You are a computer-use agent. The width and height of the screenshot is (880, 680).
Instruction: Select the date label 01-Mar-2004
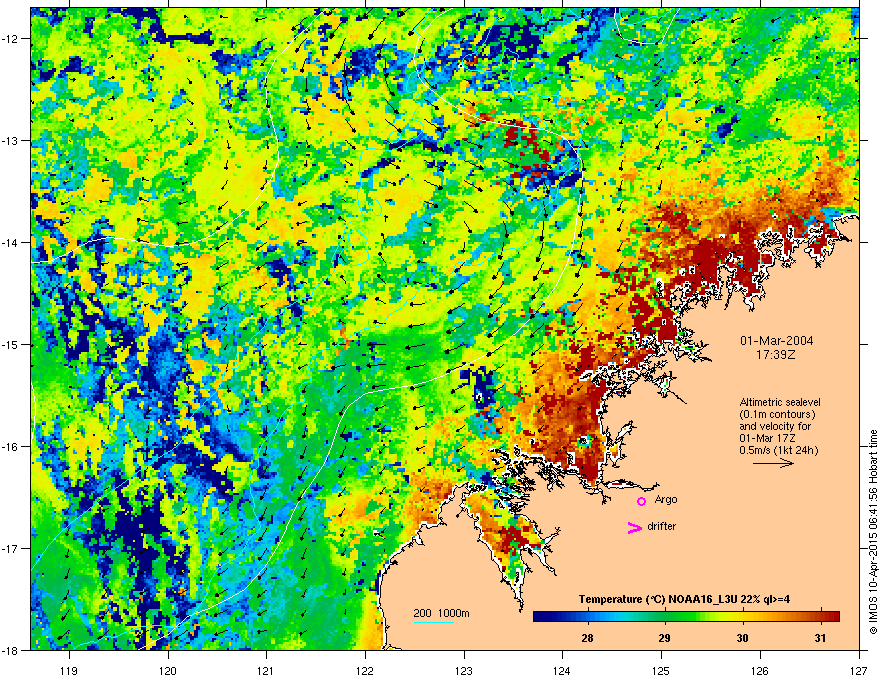coord(776,341)
